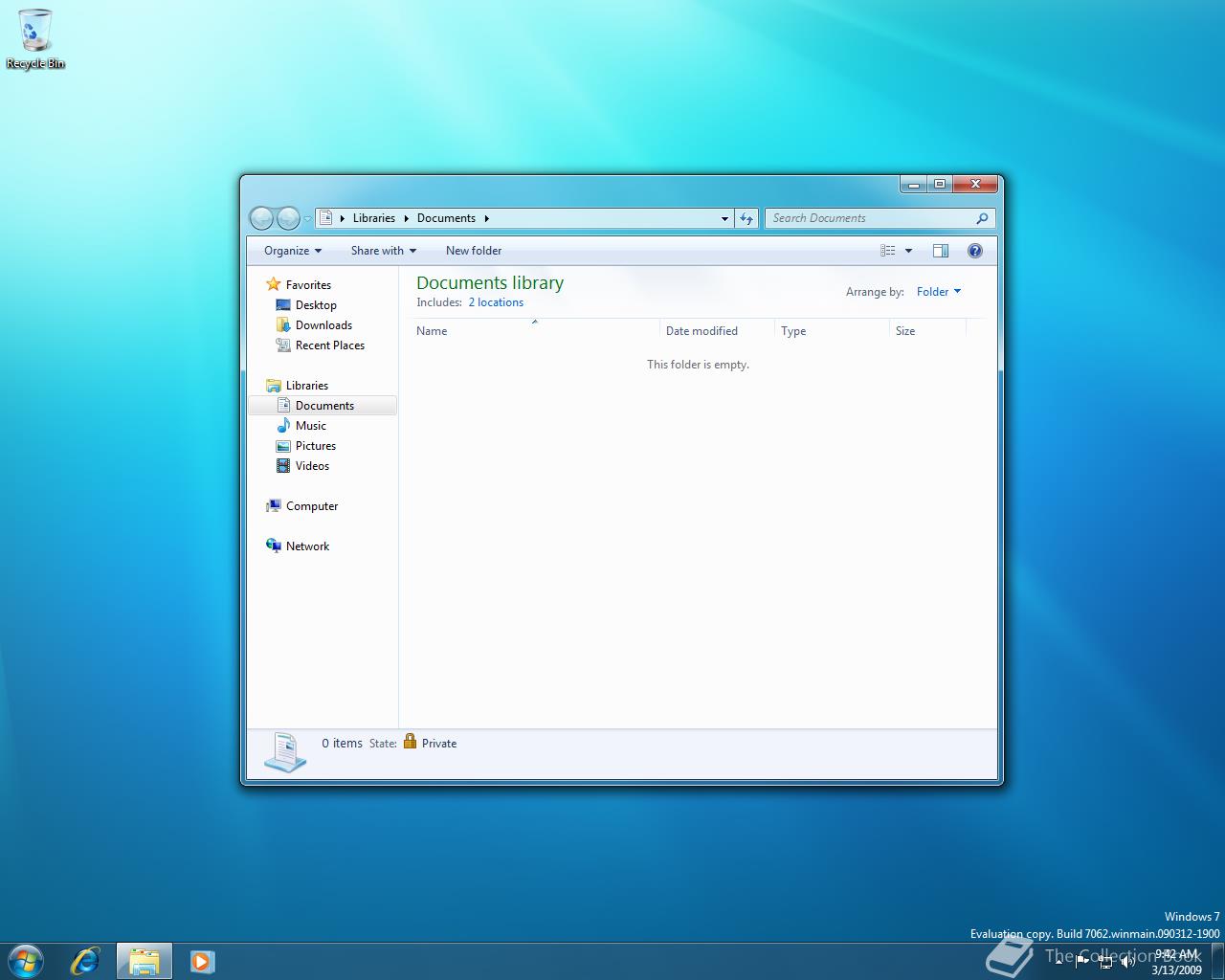Click the library icon in address bar
1225x980 pixels.
pos(325,218)
